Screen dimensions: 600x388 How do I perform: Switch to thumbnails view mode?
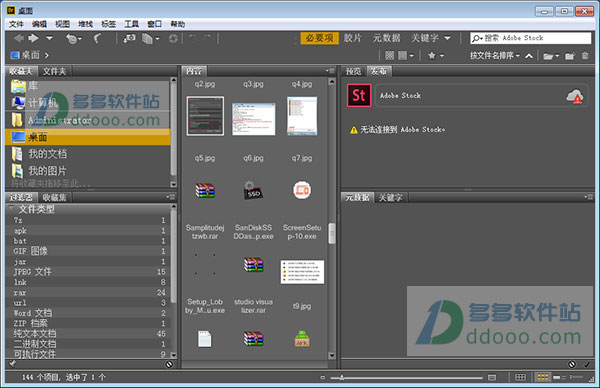click(x=543, y=377)
